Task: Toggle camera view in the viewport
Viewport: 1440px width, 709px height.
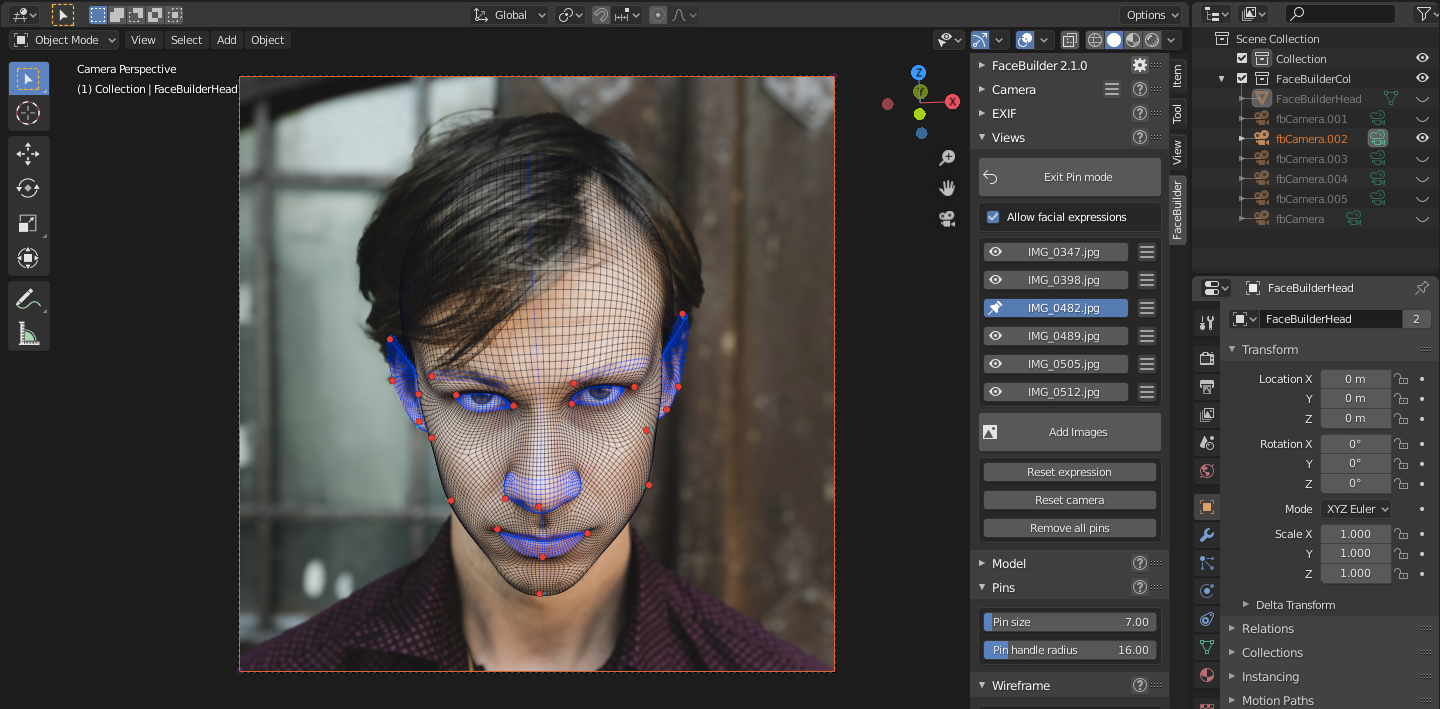Action: point(946,218)
